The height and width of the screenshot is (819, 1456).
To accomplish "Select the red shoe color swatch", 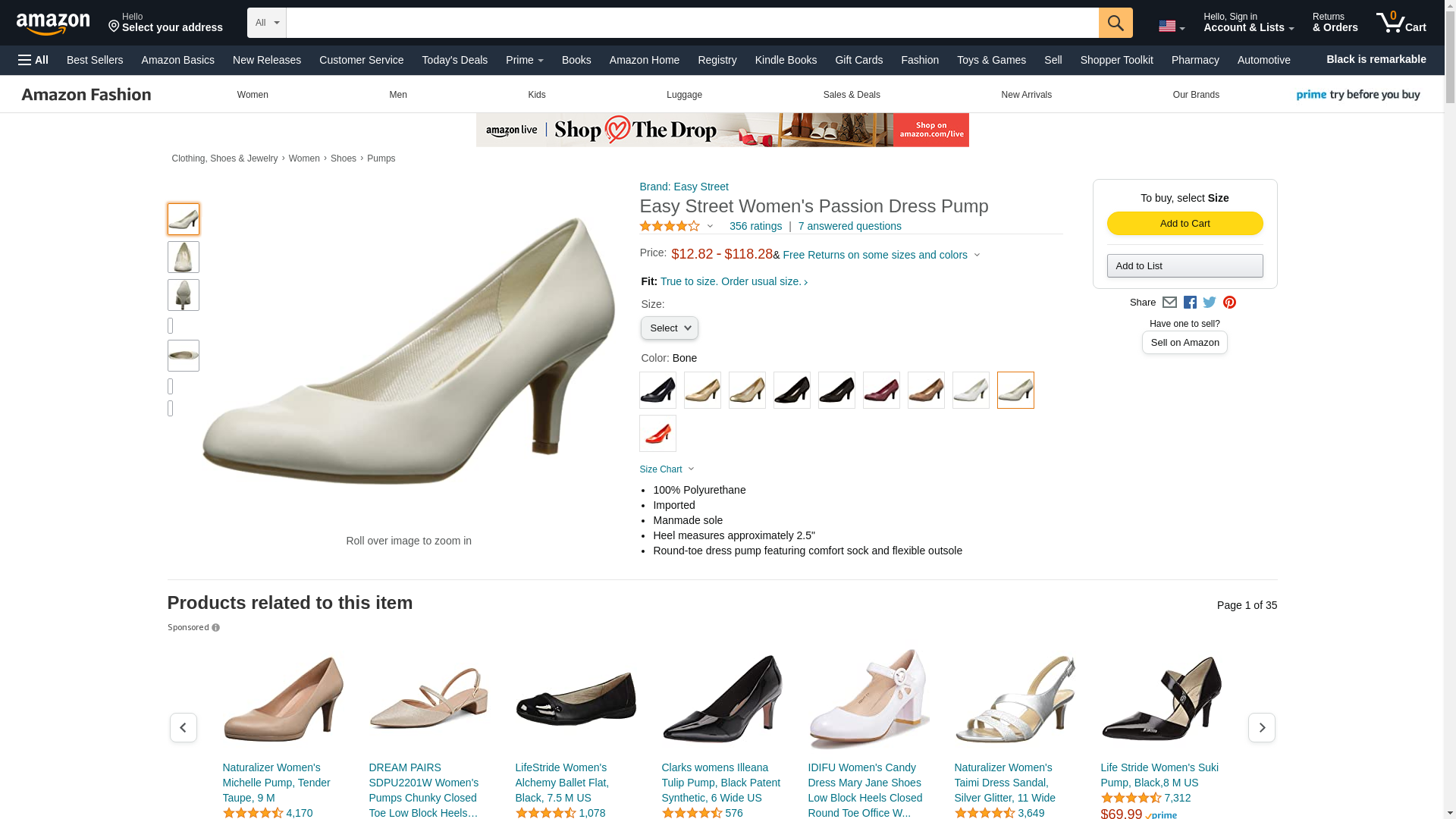I will click(657, 434).
